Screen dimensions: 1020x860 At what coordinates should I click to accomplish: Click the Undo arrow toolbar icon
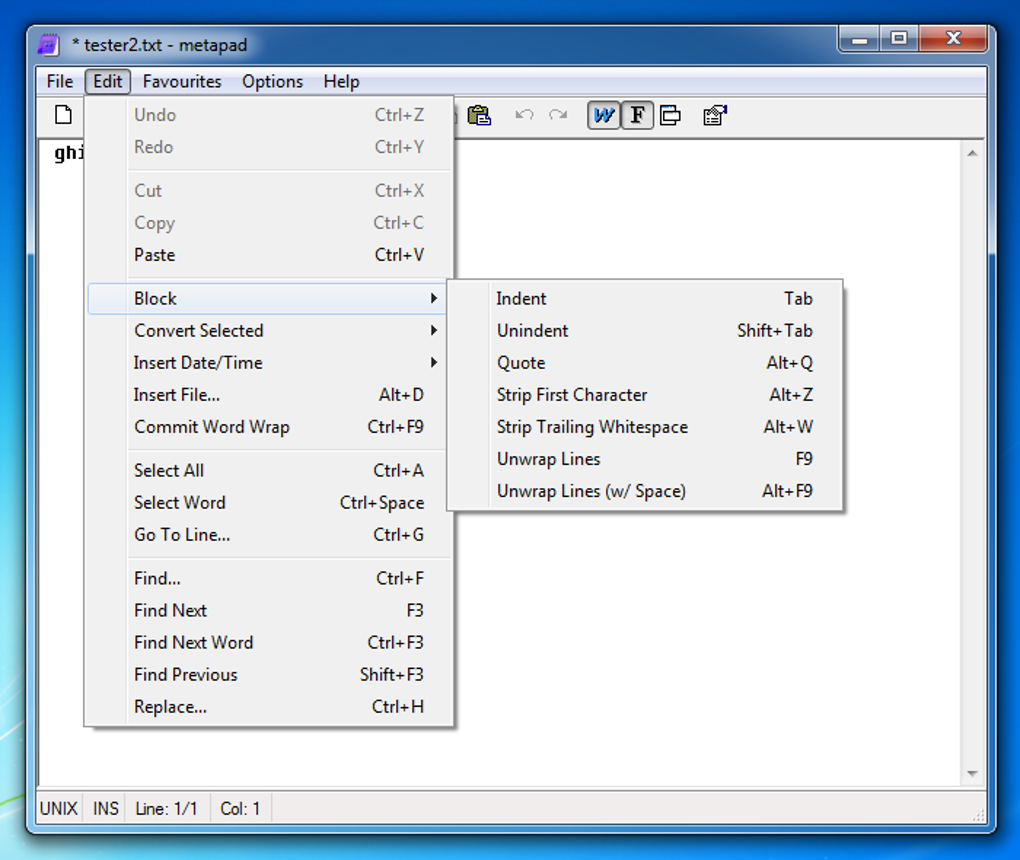tap(524, 115)
